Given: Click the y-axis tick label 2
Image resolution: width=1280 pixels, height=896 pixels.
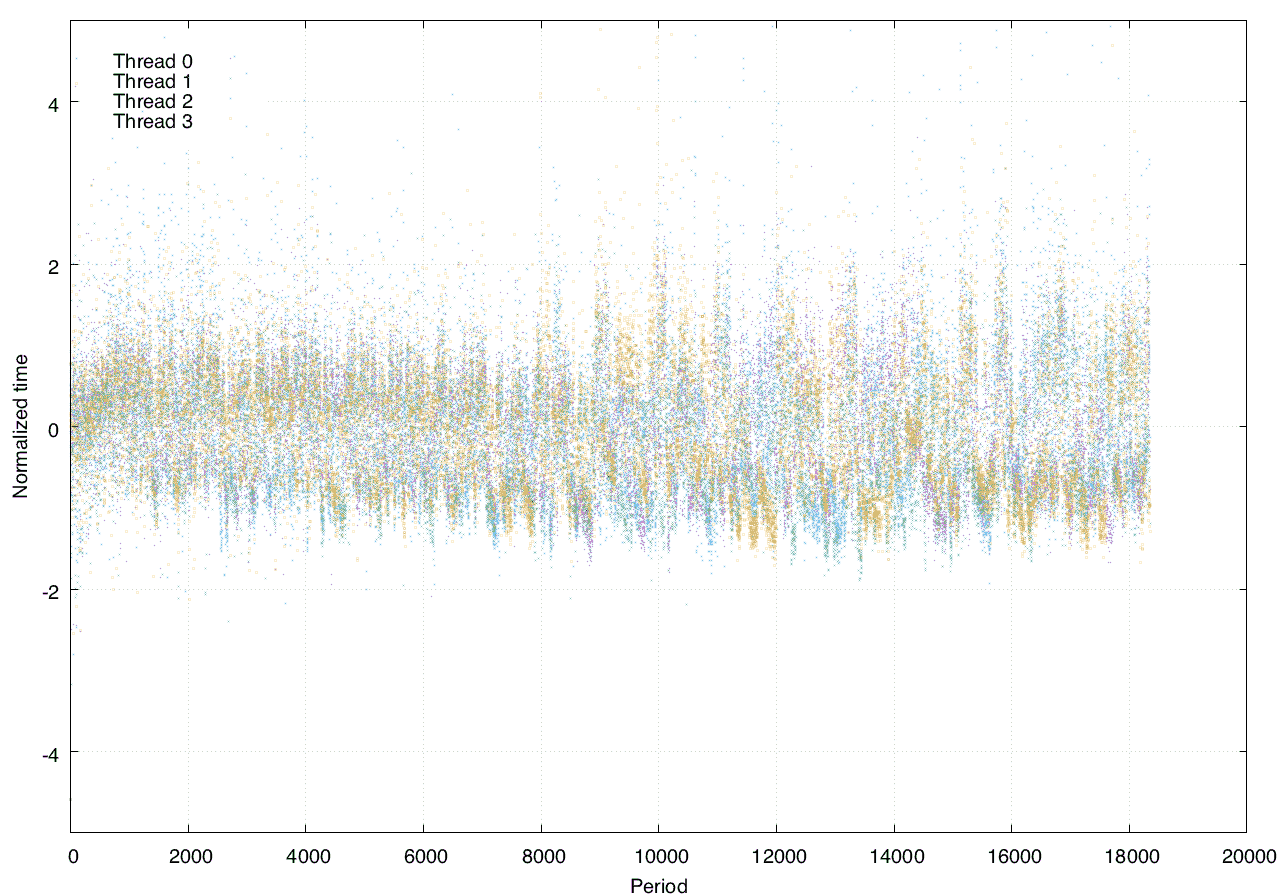Looking at the screenshot, I should [x=55, y=265].
